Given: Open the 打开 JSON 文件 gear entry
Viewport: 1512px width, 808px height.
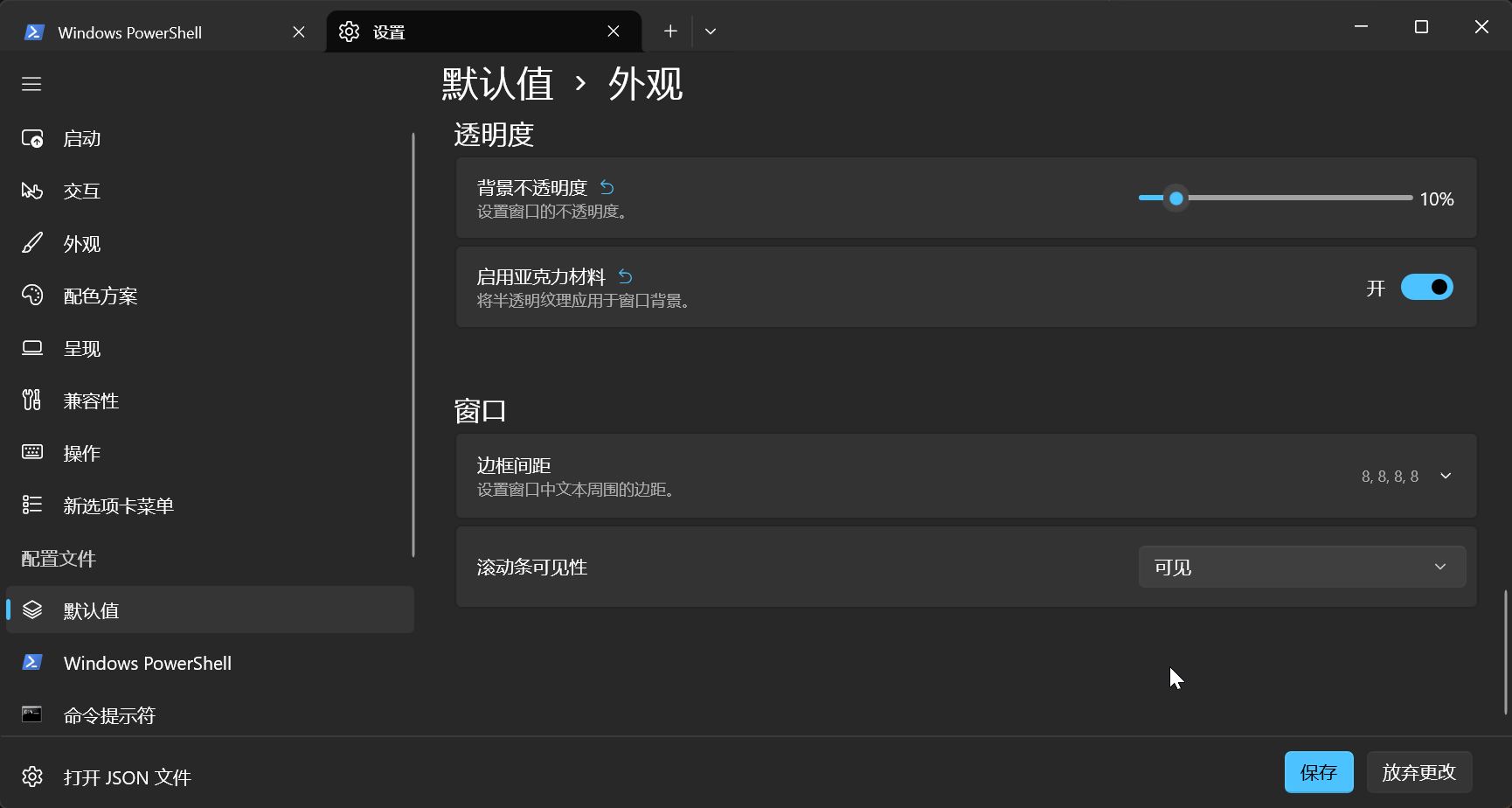Looking at the screenshot, I should coord(127,777).
